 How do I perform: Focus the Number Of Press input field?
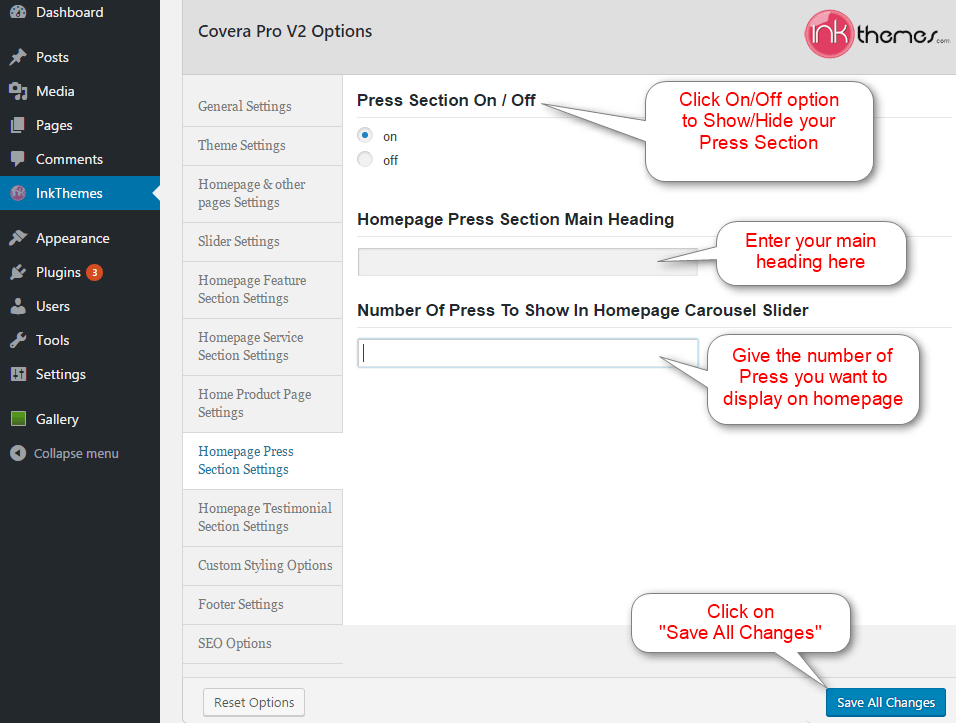(527, 354)
